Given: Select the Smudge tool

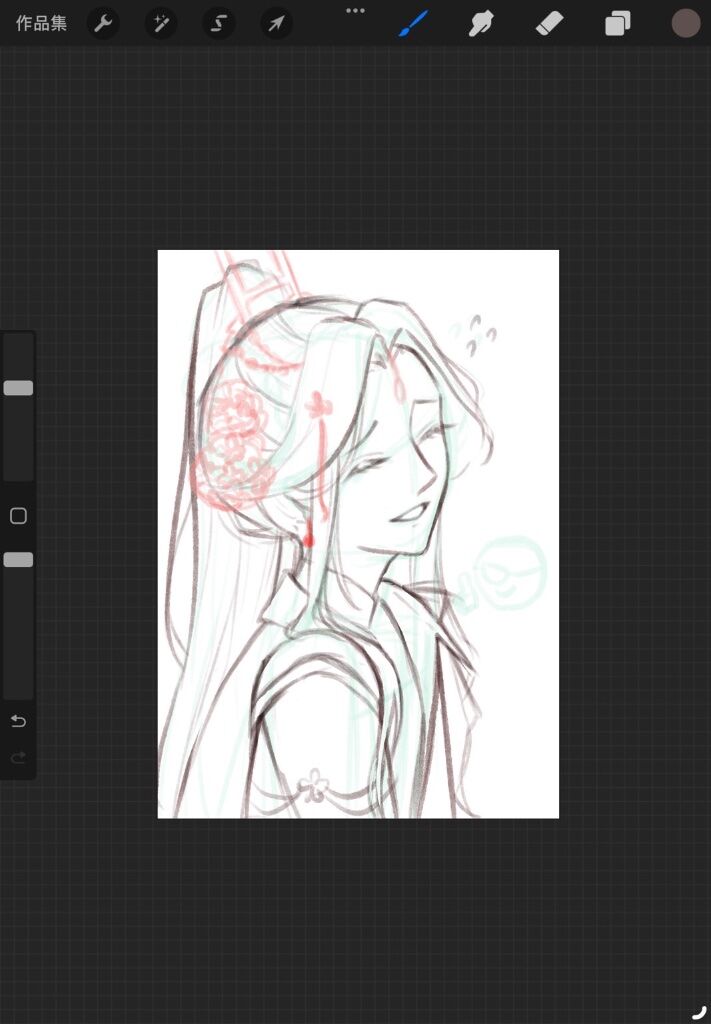Looking at the screenshot, I should click(482, 23).
